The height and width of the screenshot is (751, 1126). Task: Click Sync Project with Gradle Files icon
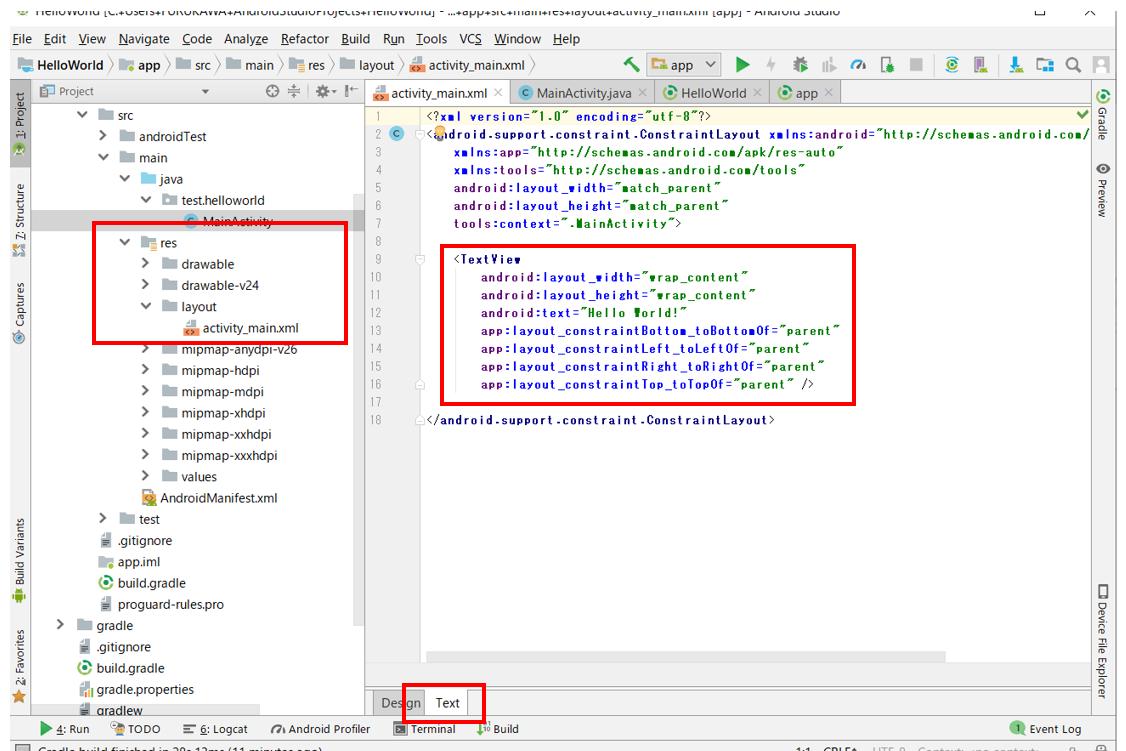point(951,65)
